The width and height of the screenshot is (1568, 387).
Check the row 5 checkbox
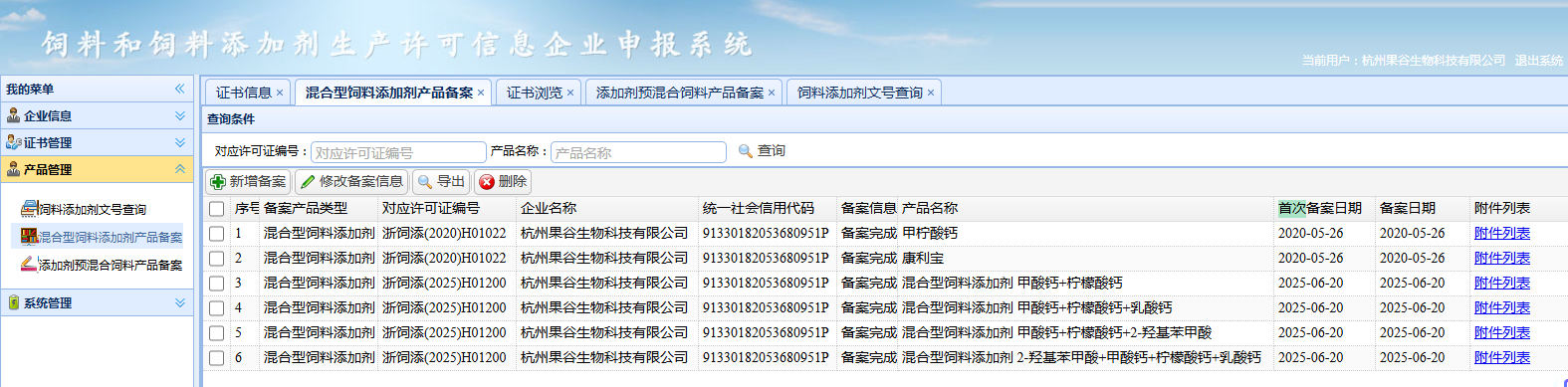pos(216,333)
